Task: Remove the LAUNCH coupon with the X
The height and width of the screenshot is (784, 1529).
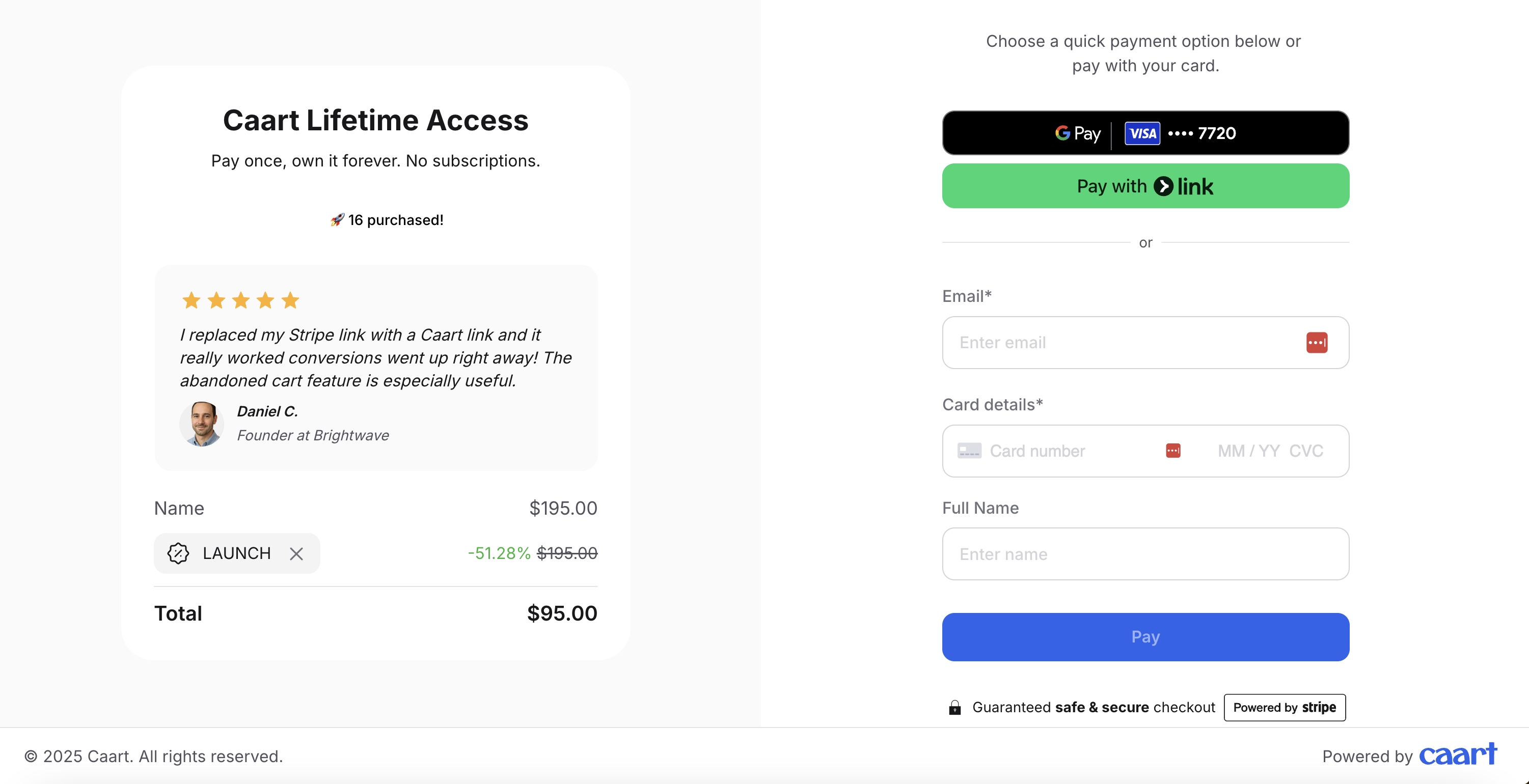Action: [296, 553]
